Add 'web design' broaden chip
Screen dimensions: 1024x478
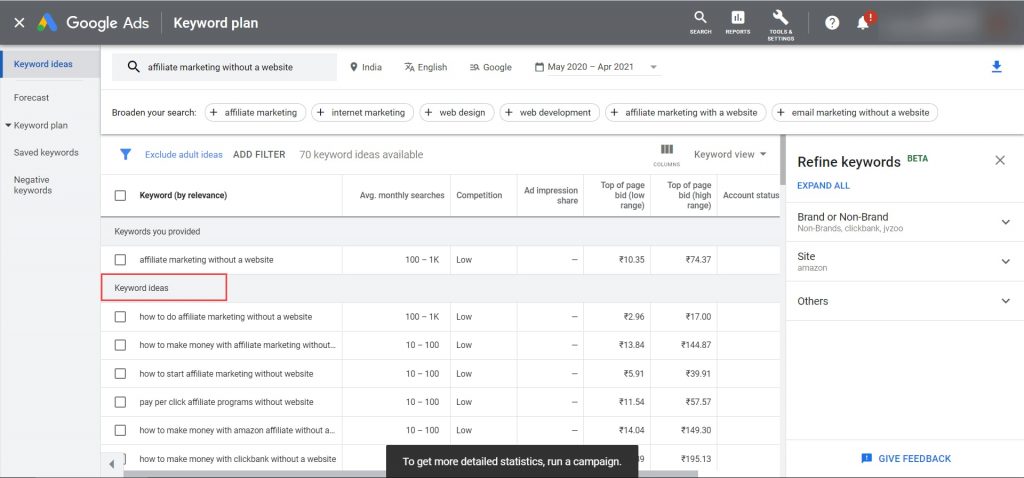(x=456, y=112)
